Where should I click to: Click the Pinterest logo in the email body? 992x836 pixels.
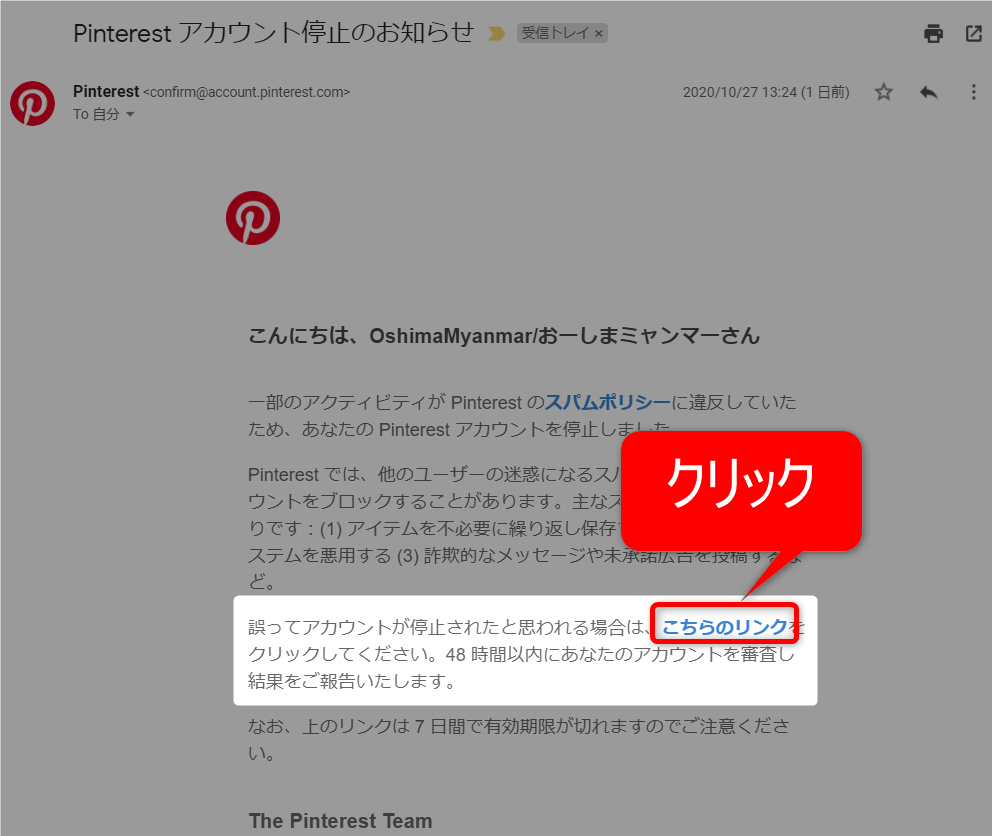tap(253, 218)
